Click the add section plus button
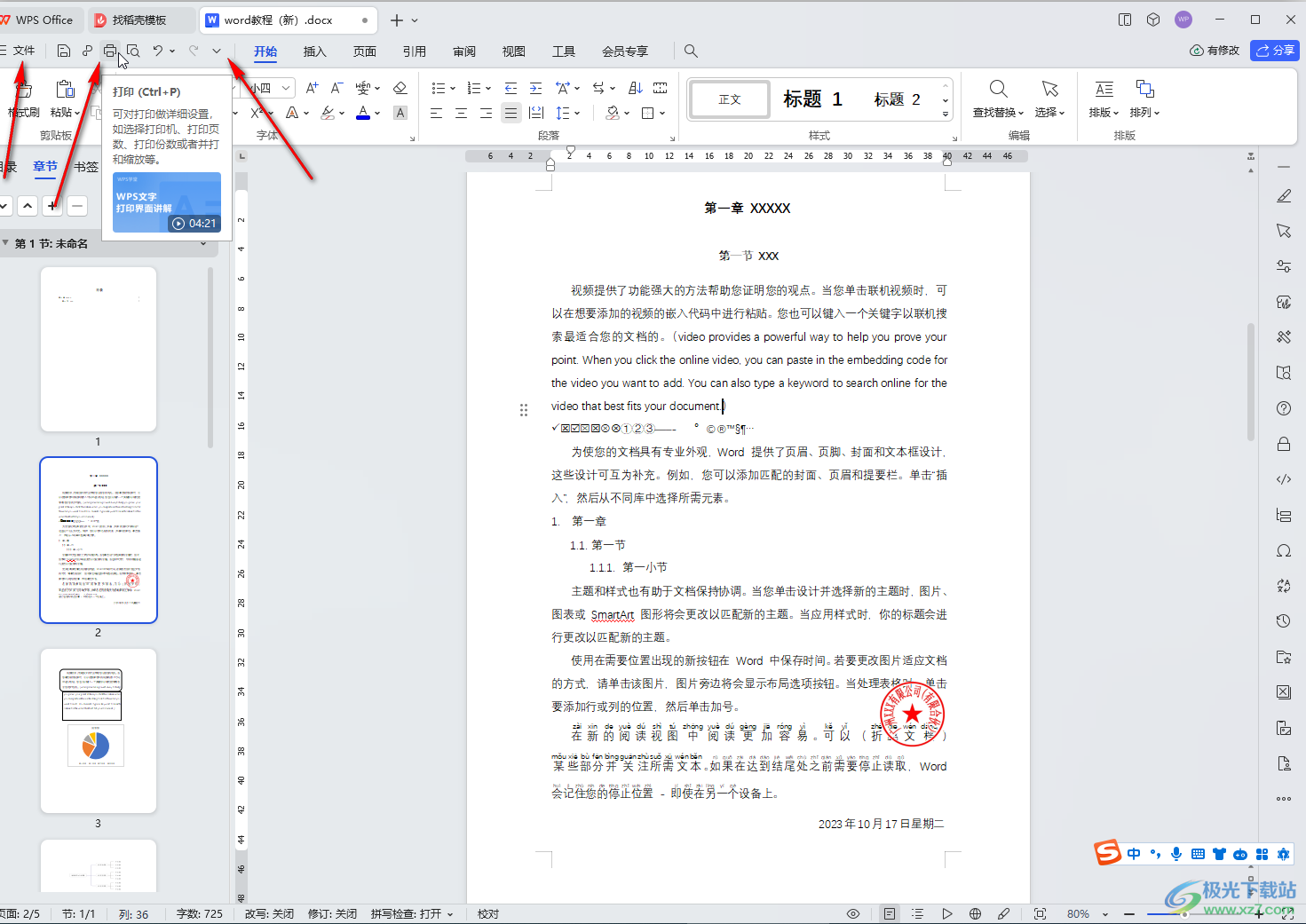The height and width of the screenshot is (924, 1306). [52, 206]
